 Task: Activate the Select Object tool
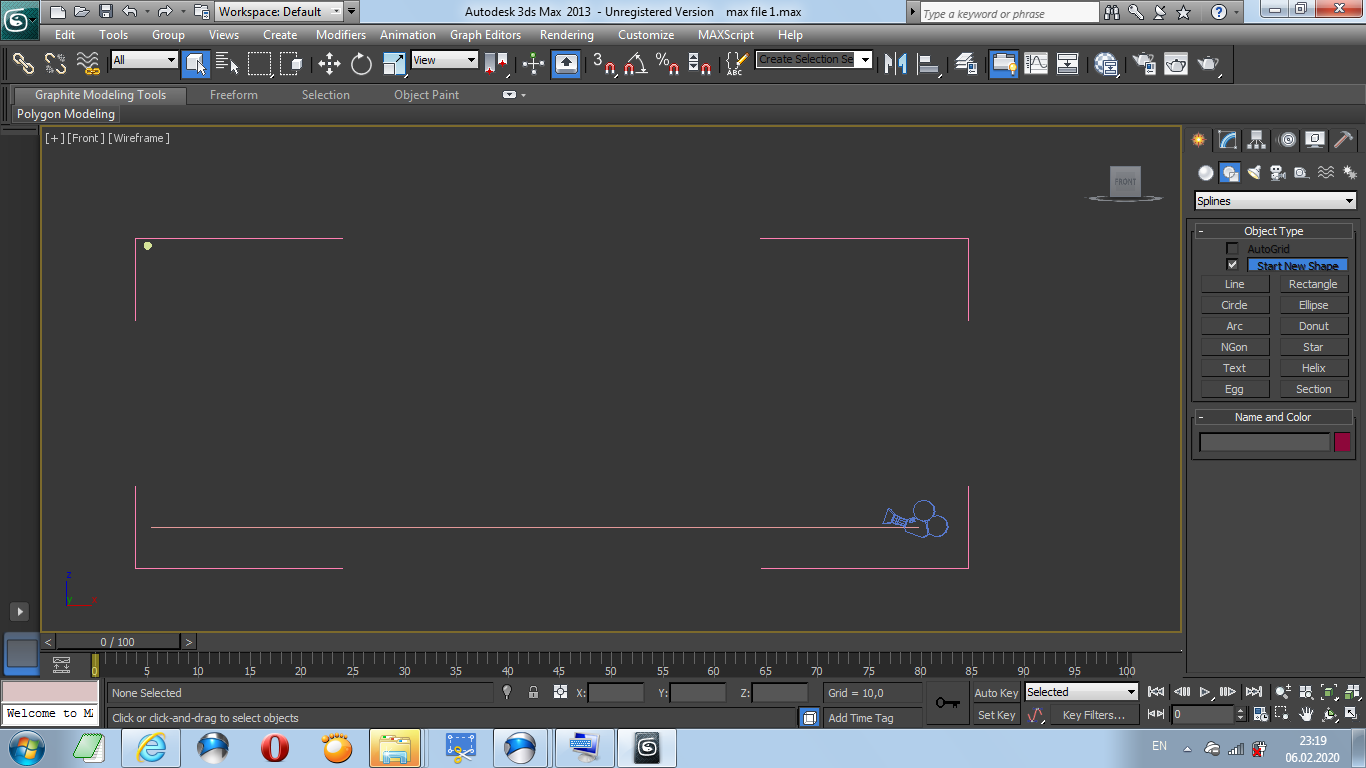point(196,64)
